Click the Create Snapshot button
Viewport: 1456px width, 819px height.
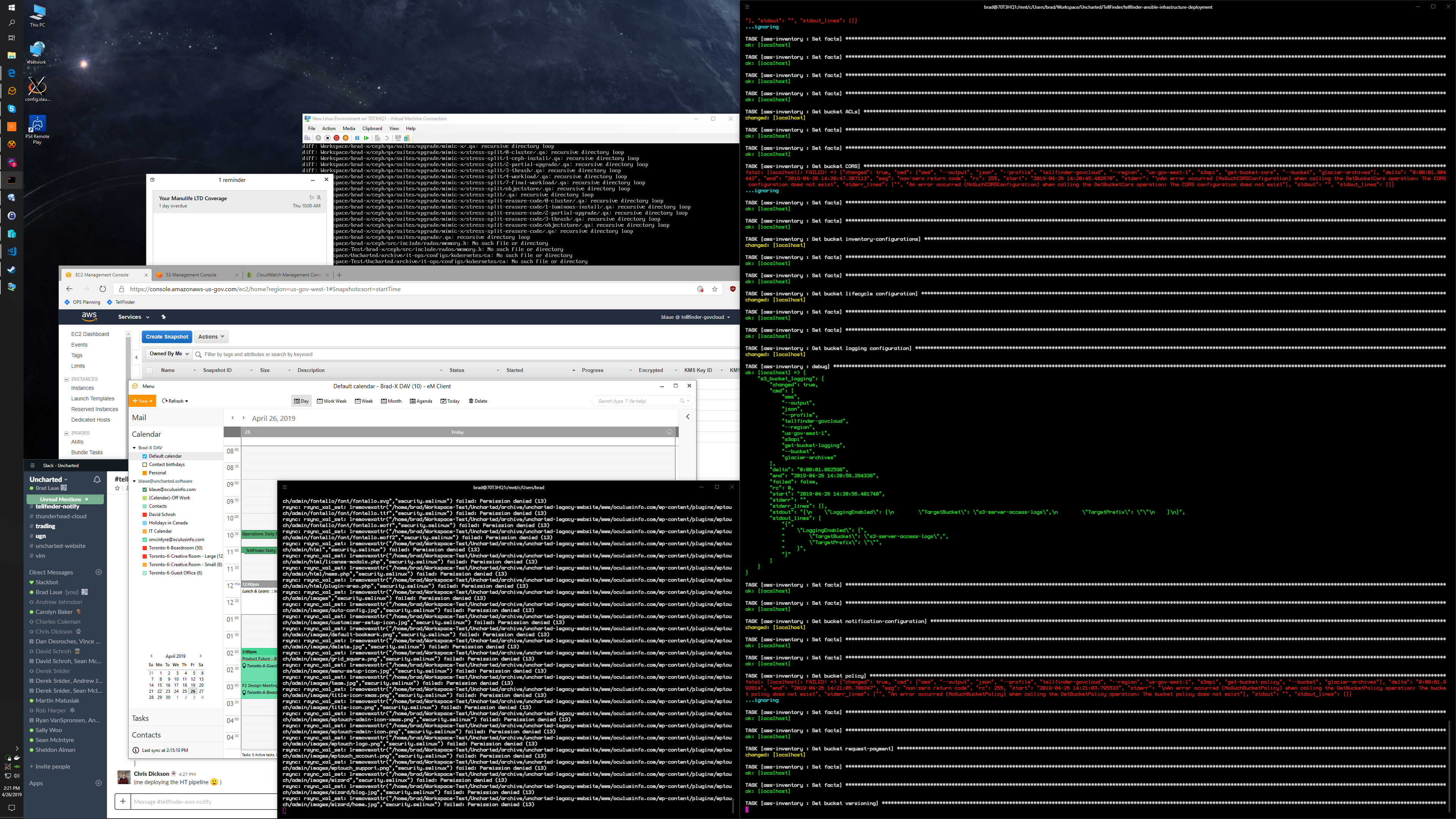point(167,336)
